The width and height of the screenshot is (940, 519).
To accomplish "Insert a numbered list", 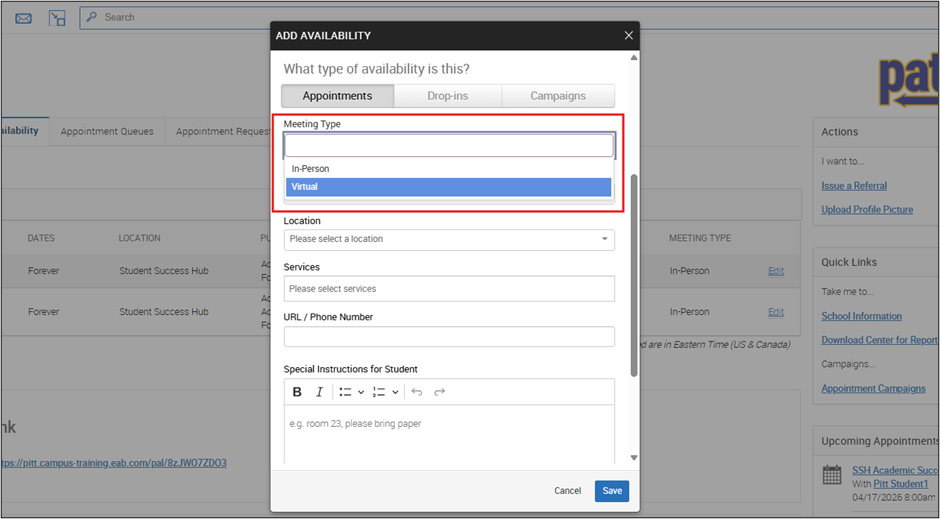I will click(379, 392).
